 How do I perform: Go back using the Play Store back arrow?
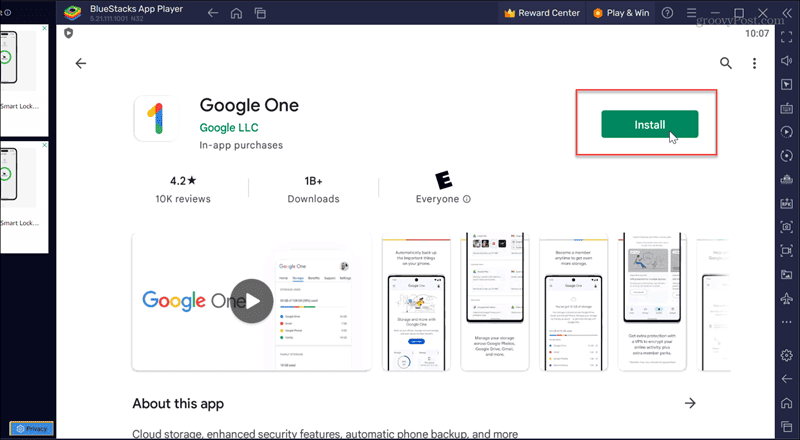click(x=81, y=63)
